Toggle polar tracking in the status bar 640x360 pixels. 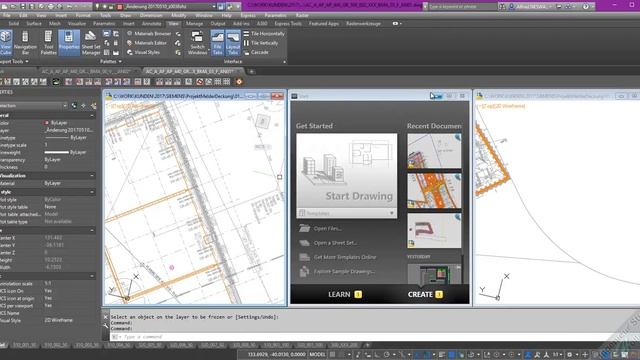(387, 354)
